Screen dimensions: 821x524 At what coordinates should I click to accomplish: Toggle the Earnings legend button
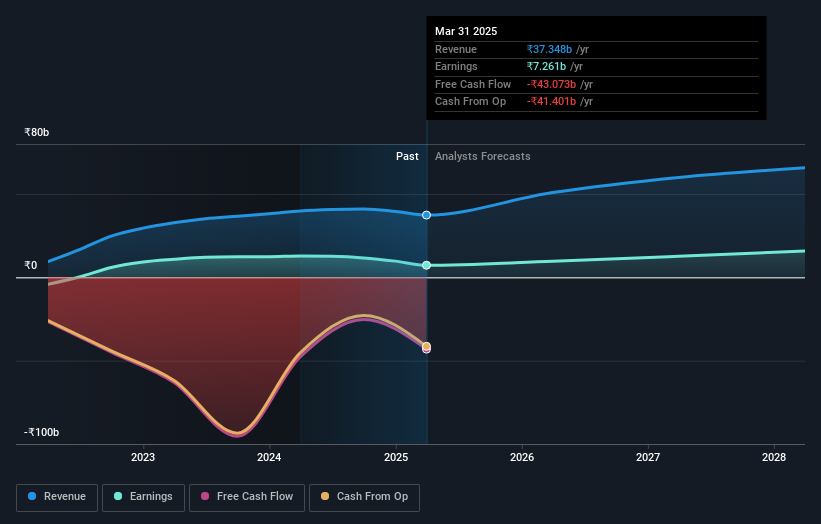pos(143,497)
